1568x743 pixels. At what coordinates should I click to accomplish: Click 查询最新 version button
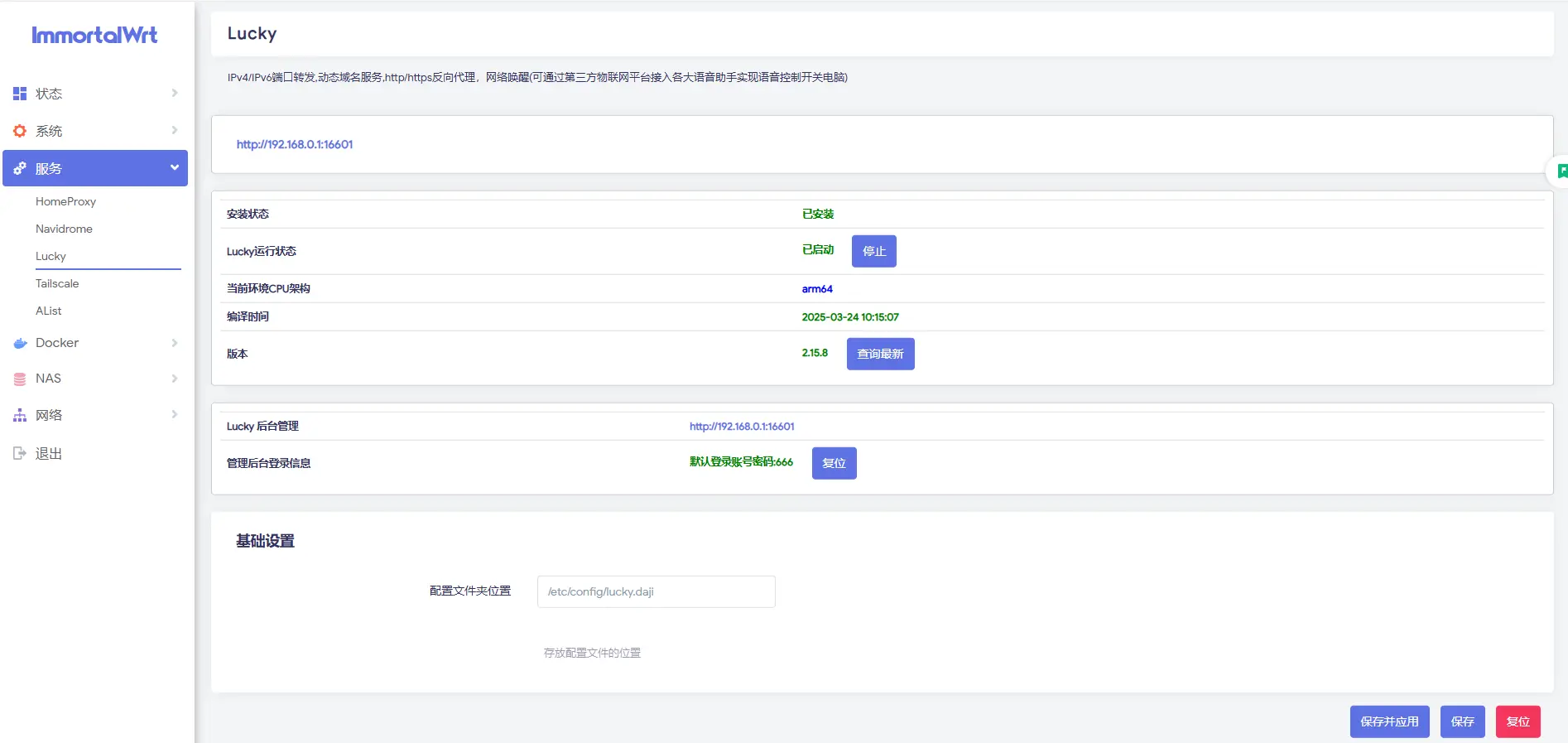tap(880, 354)
